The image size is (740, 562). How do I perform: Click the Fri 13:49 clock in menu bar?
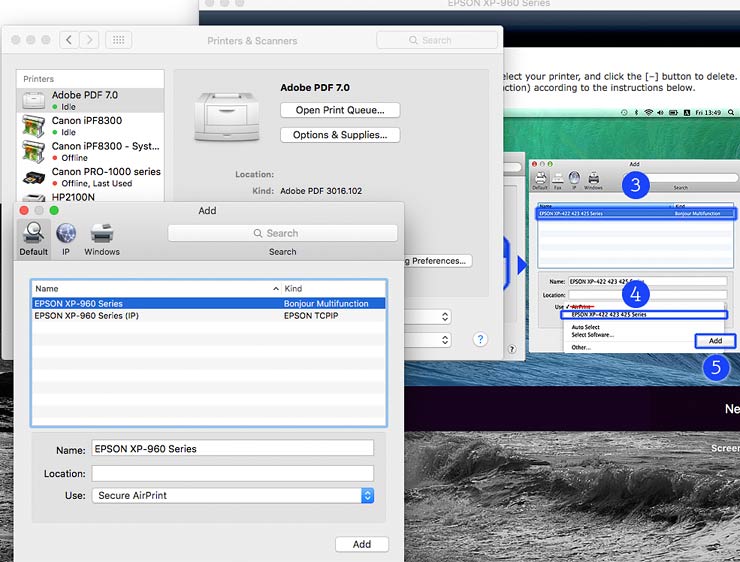pyautogui.click(x=708, y=112)
